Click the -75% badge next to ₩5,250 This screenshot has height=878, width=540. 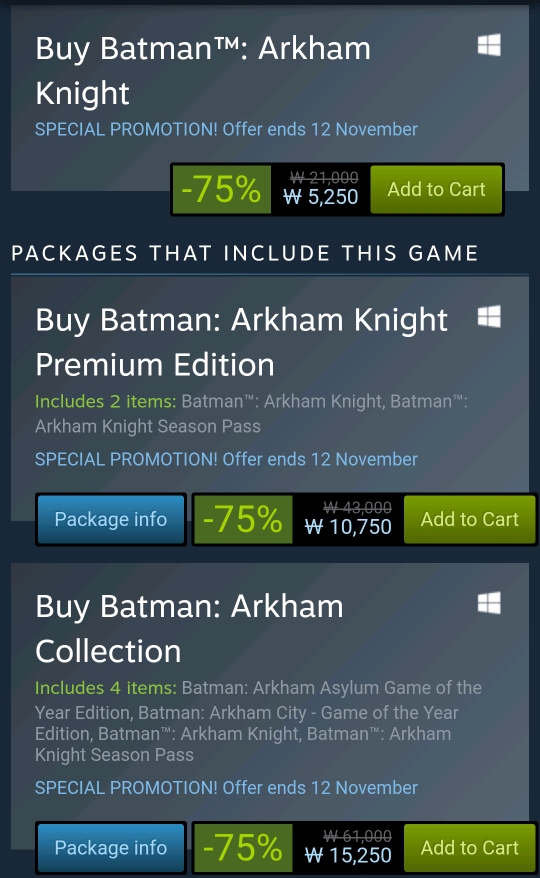(222, 189)
